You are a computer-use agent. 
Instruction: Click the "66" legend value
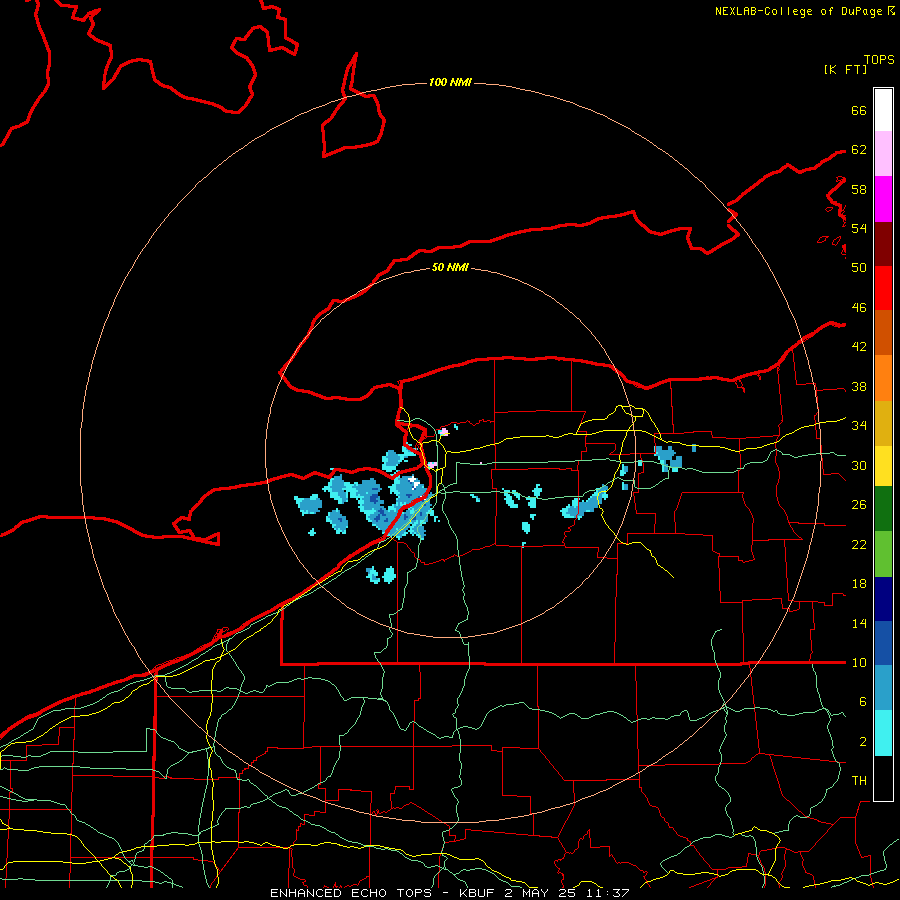click(x=859, y=111)
